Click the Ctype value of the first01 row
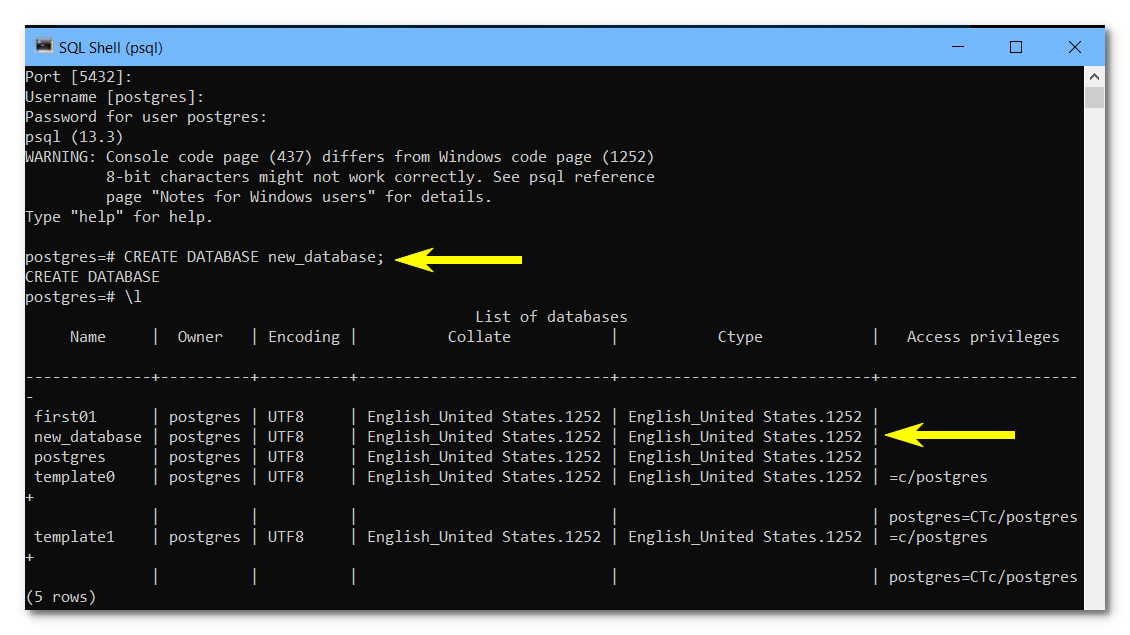 coord(745,417)
